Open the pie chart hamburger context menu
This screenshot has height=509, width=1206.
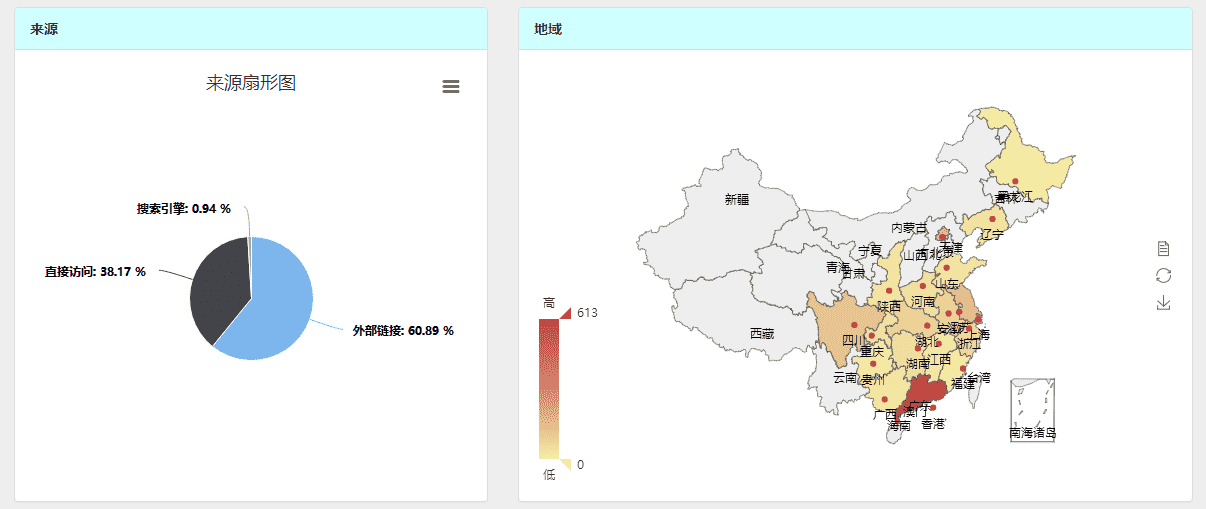451,87
